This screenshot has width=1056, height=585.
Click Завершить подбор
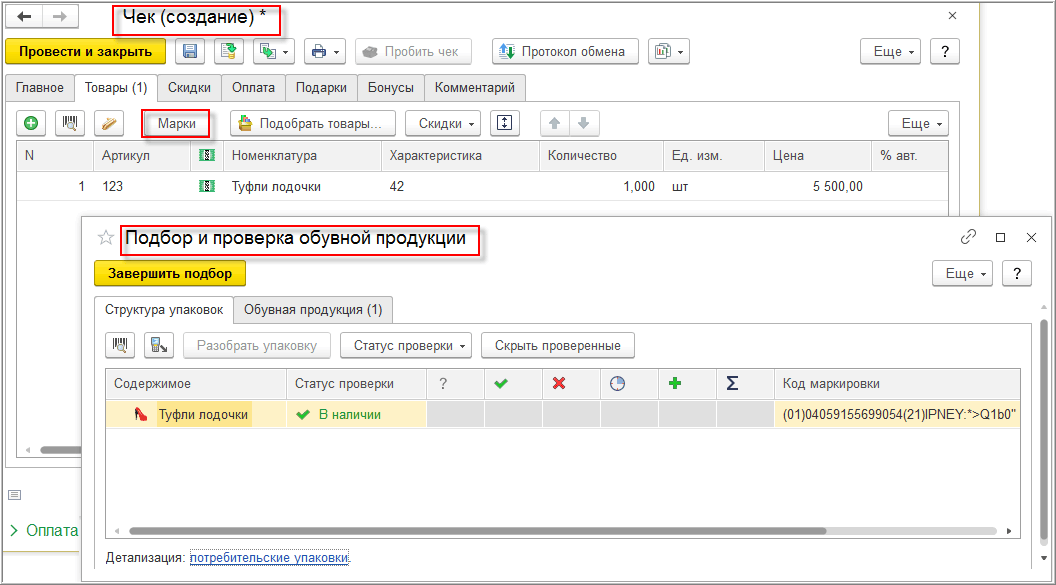coord(170,273)
